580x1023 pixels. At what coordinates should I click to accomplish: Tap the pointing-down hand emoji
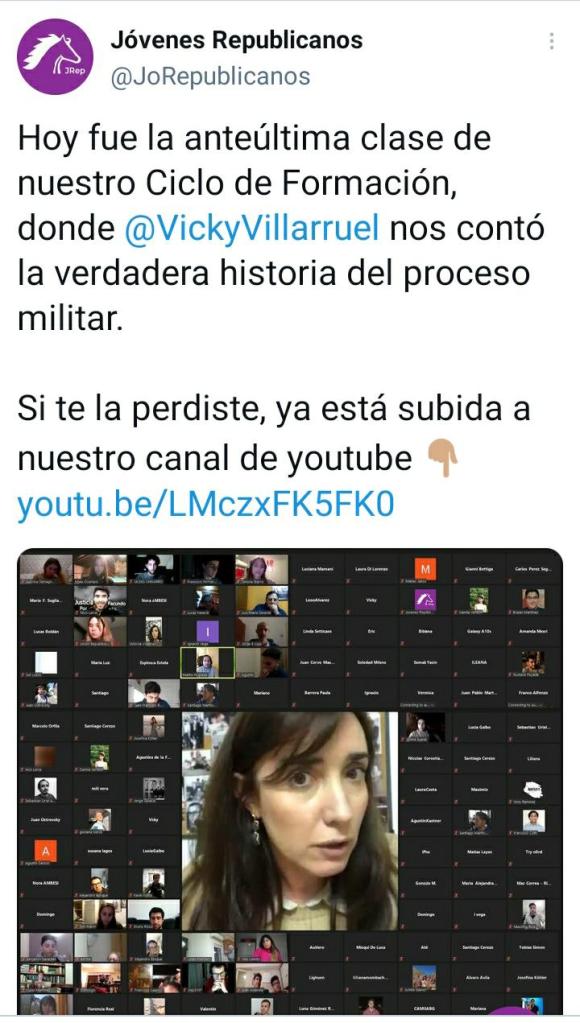pyautogui.click(x=443, y=457)
